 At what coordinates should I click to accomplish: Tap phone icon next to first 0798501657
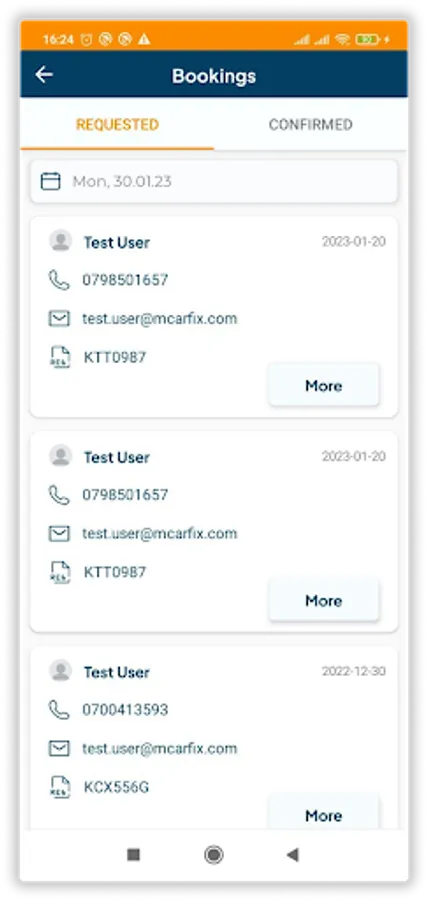[x=59, y=280]
